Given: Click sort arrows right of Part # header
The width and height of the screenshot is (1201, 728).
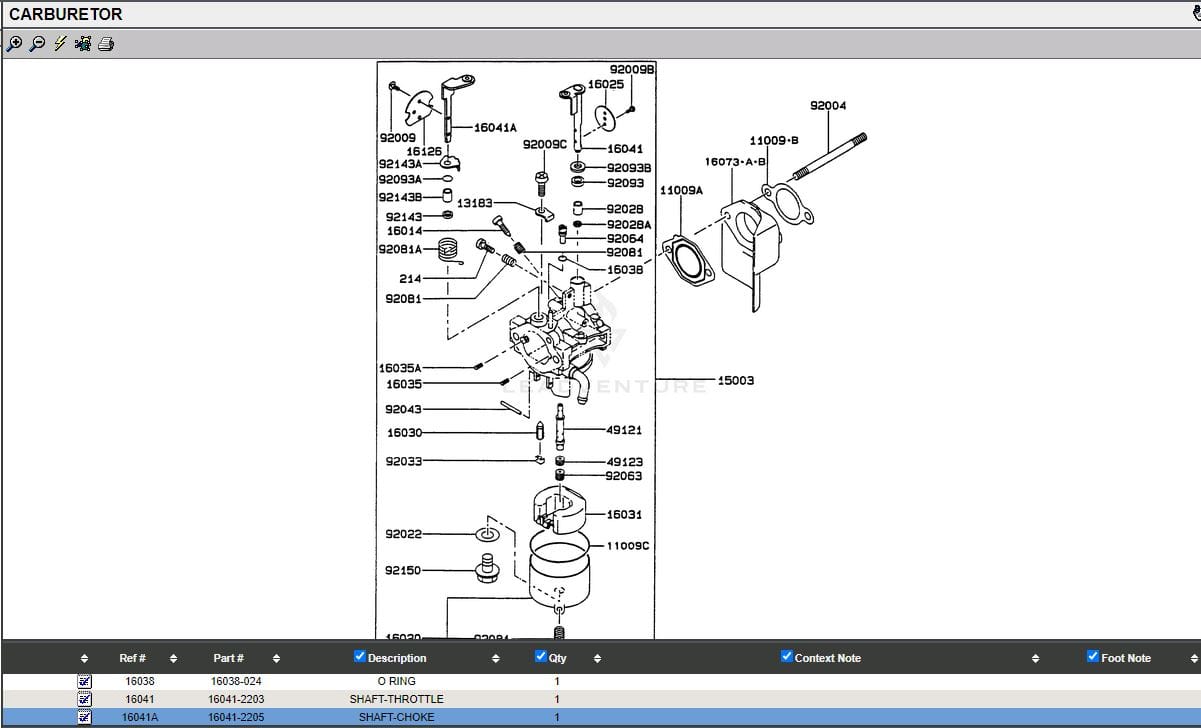Looking at the screenshot, I should click(x=276, y=659).
